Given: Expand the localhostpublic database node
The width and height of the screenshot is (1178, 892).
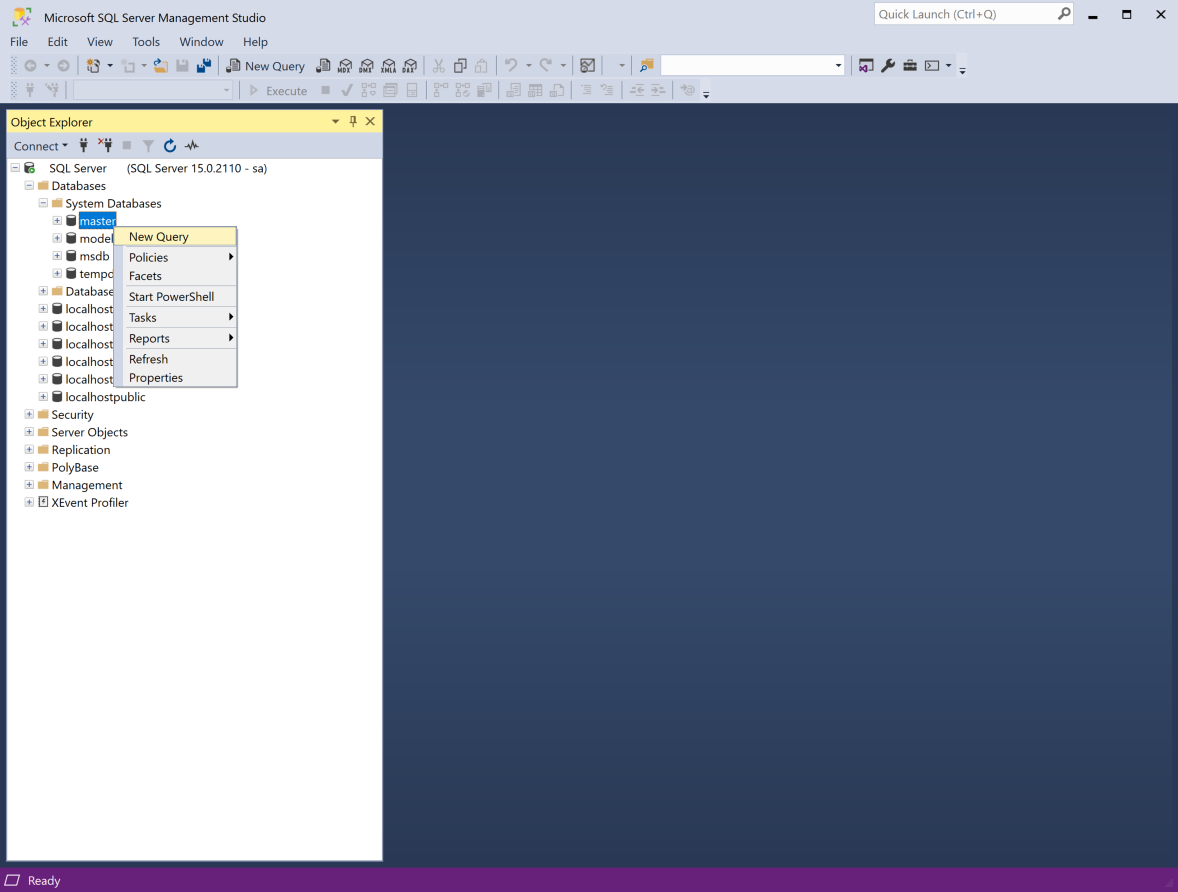Looking at the screenshot, I should (43, 397).
